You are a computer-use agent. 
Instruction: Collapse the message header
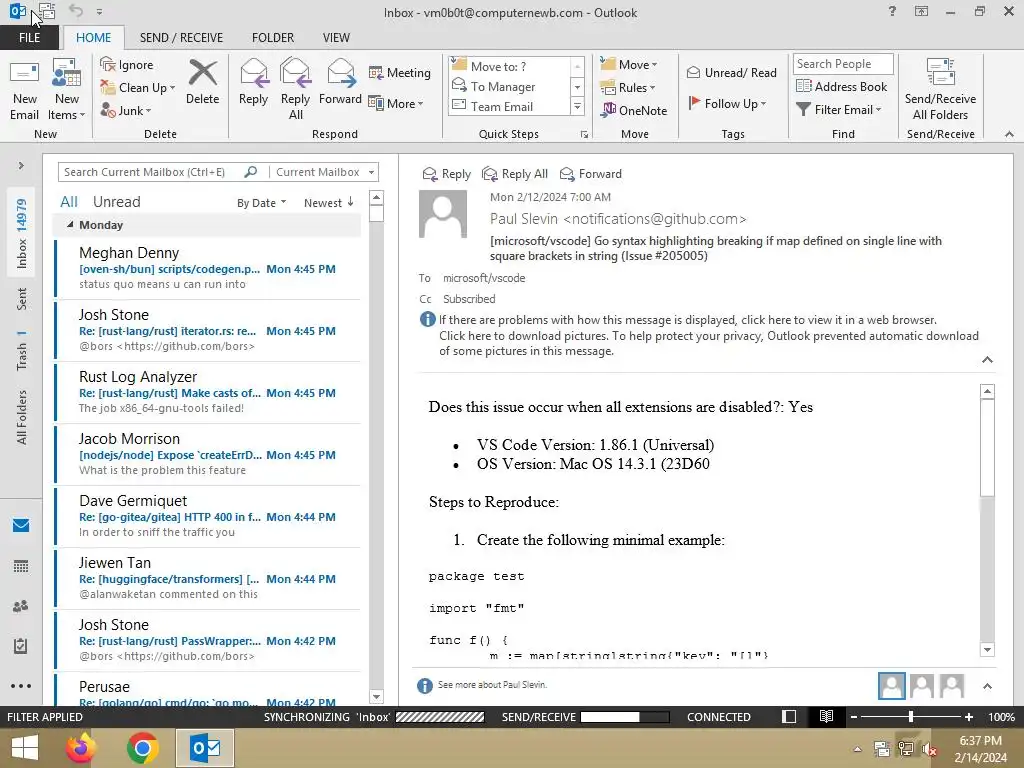pyautogui.click(x=987, y=360)
